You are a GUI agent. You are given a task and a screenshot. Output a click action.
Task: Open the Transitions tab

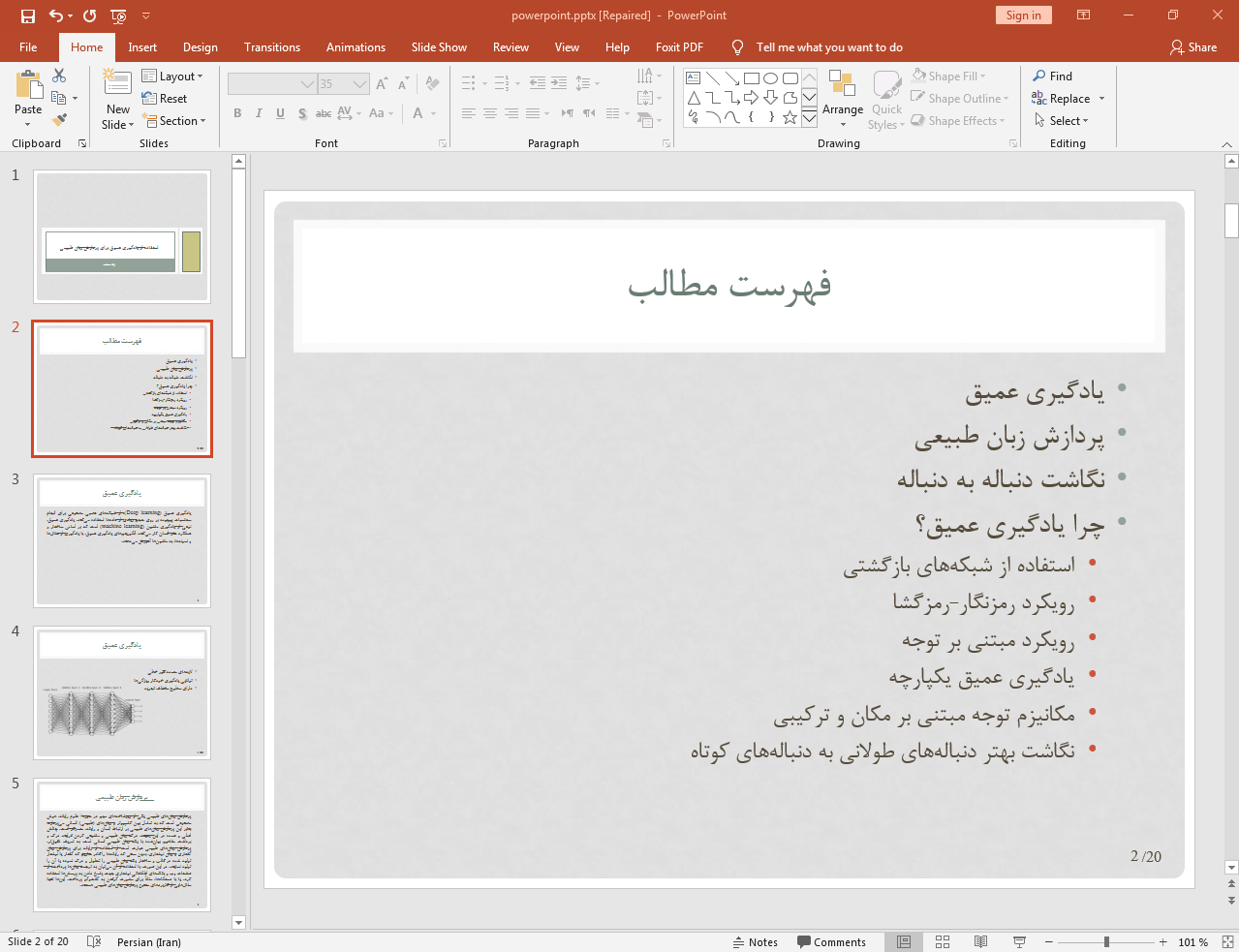coord(271,47)
